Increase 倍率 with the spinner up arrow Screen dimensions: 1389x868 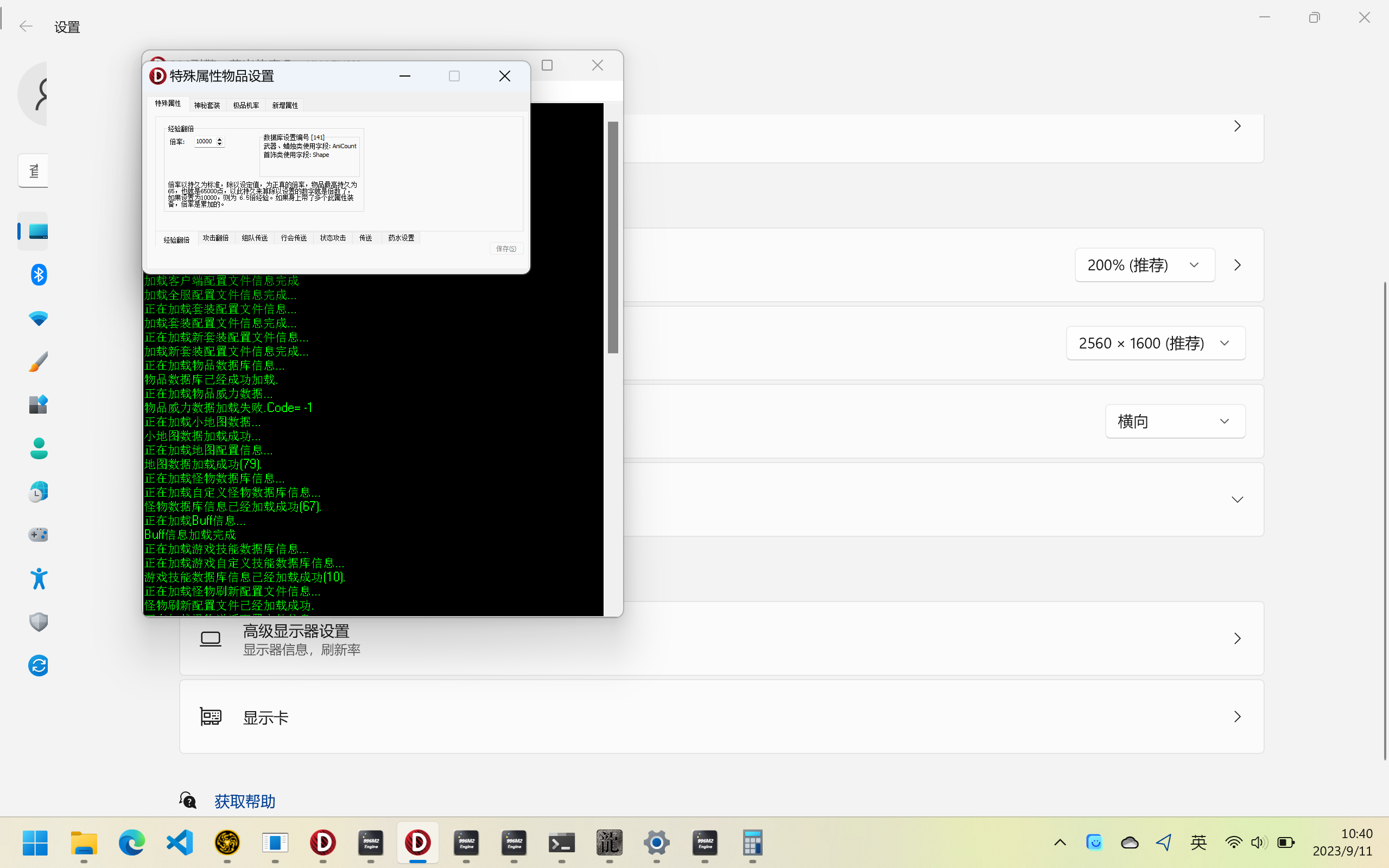pyautogui.click(x=219, y=139)
